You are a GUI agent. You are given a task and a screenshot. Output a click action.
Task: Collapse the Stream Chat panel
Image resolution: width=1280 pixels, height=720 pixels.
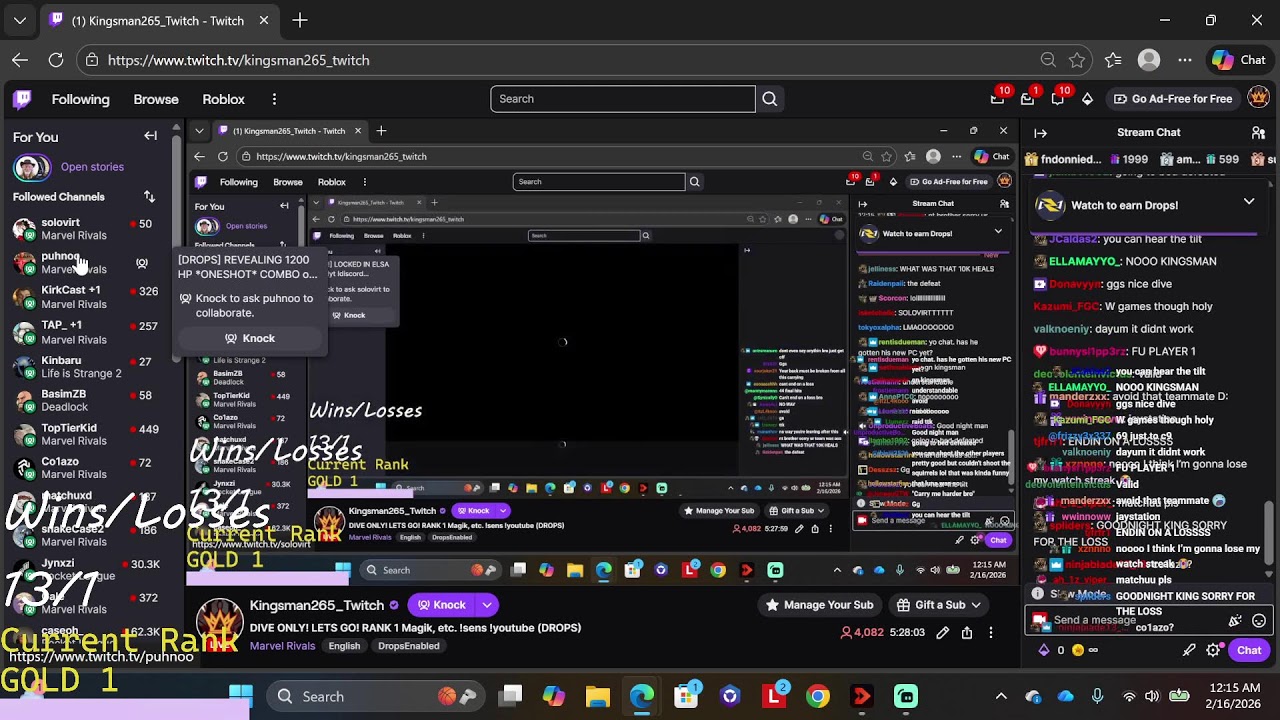click(x=1040, y=132)
